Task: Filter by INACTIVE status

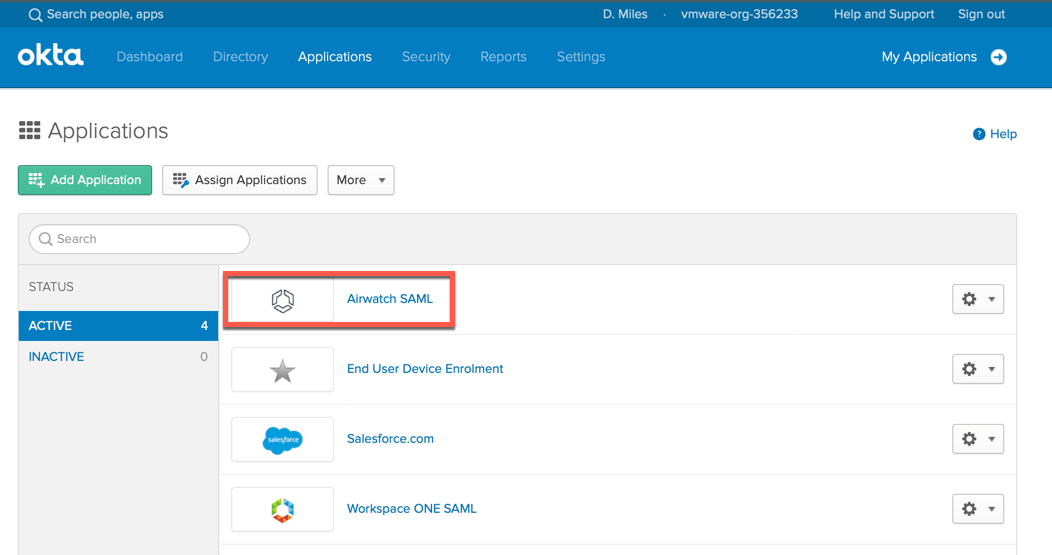Action: point(118,356)
